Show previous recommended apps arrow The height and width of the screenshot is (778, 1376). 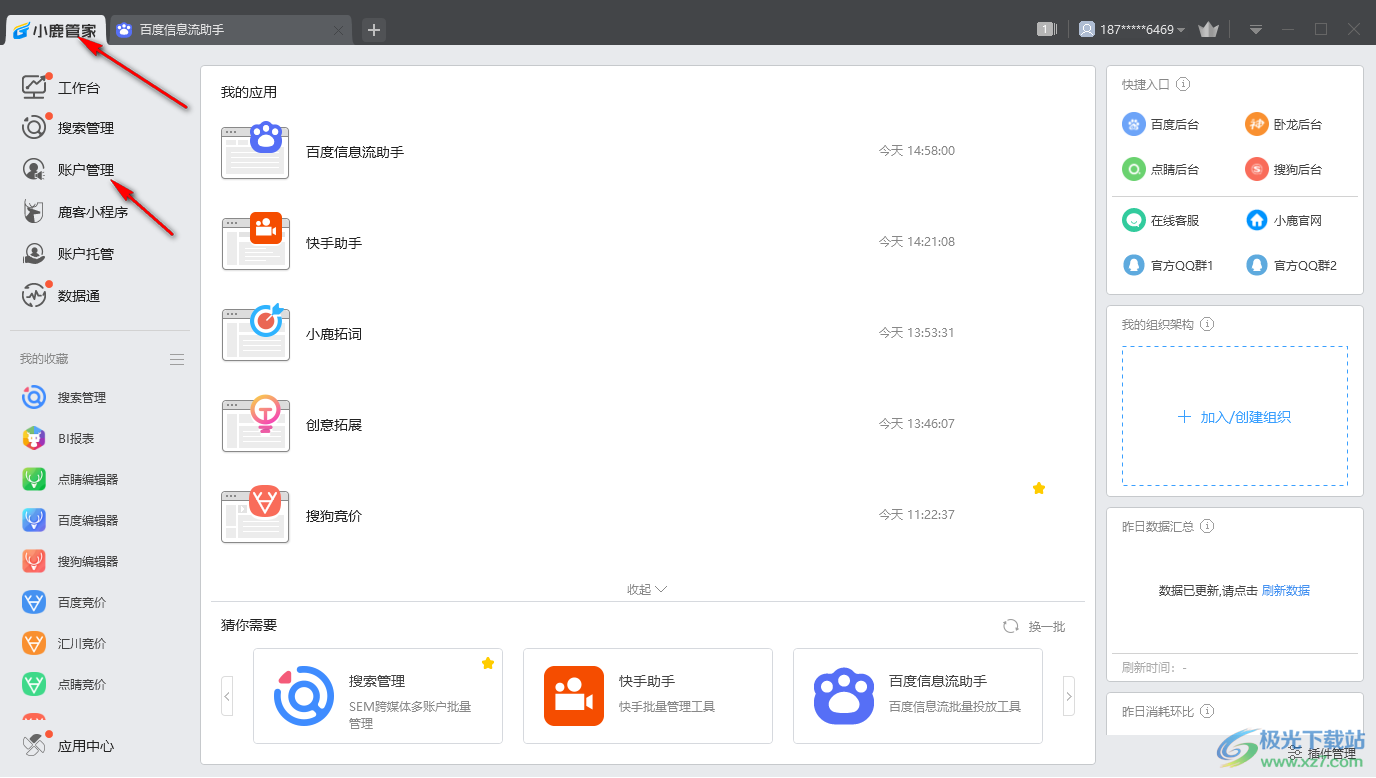227,696
